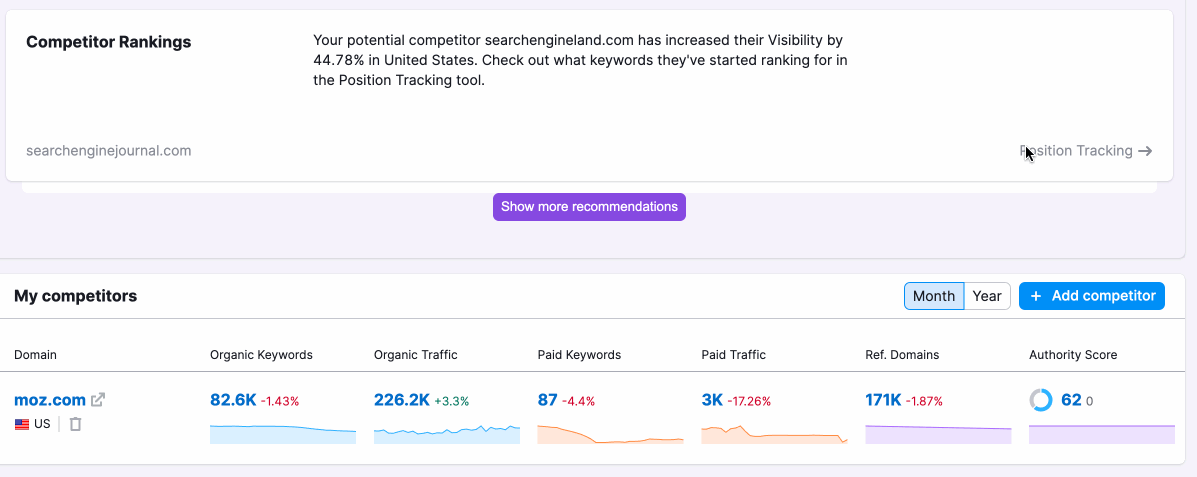This screenshot has height=477, width=1197.
Task: Switch the competitors view to Month
Action: (x=934, y=296)
